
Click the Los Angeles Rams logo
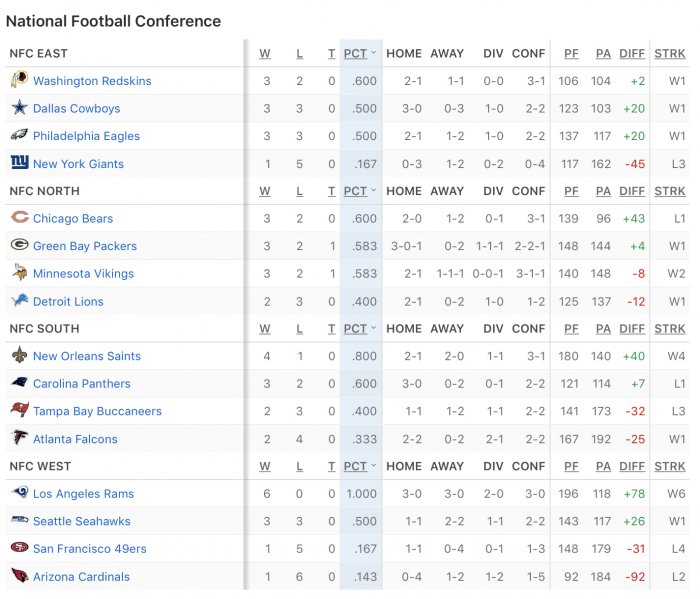pyautogui.click(x=20, y=493)
